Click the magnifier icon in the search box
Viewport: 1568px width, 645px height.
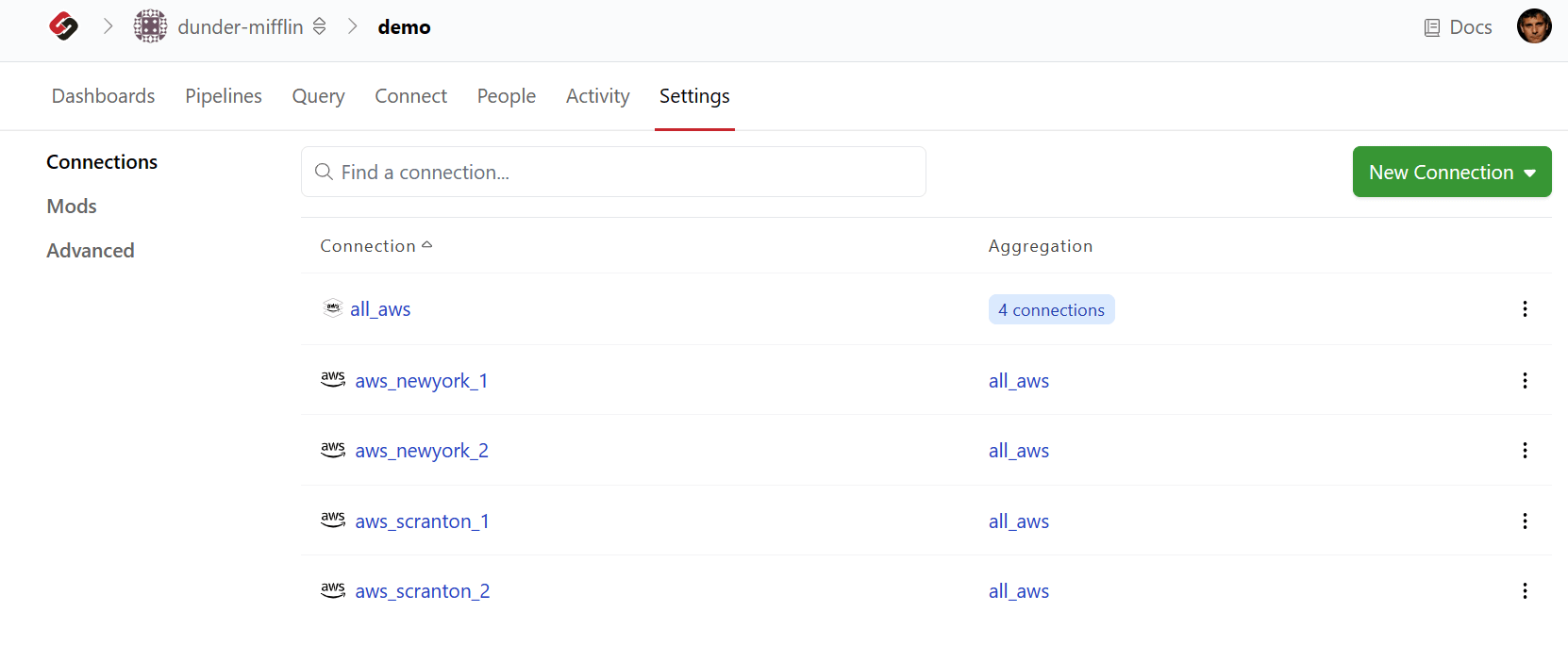coord(324,172)
